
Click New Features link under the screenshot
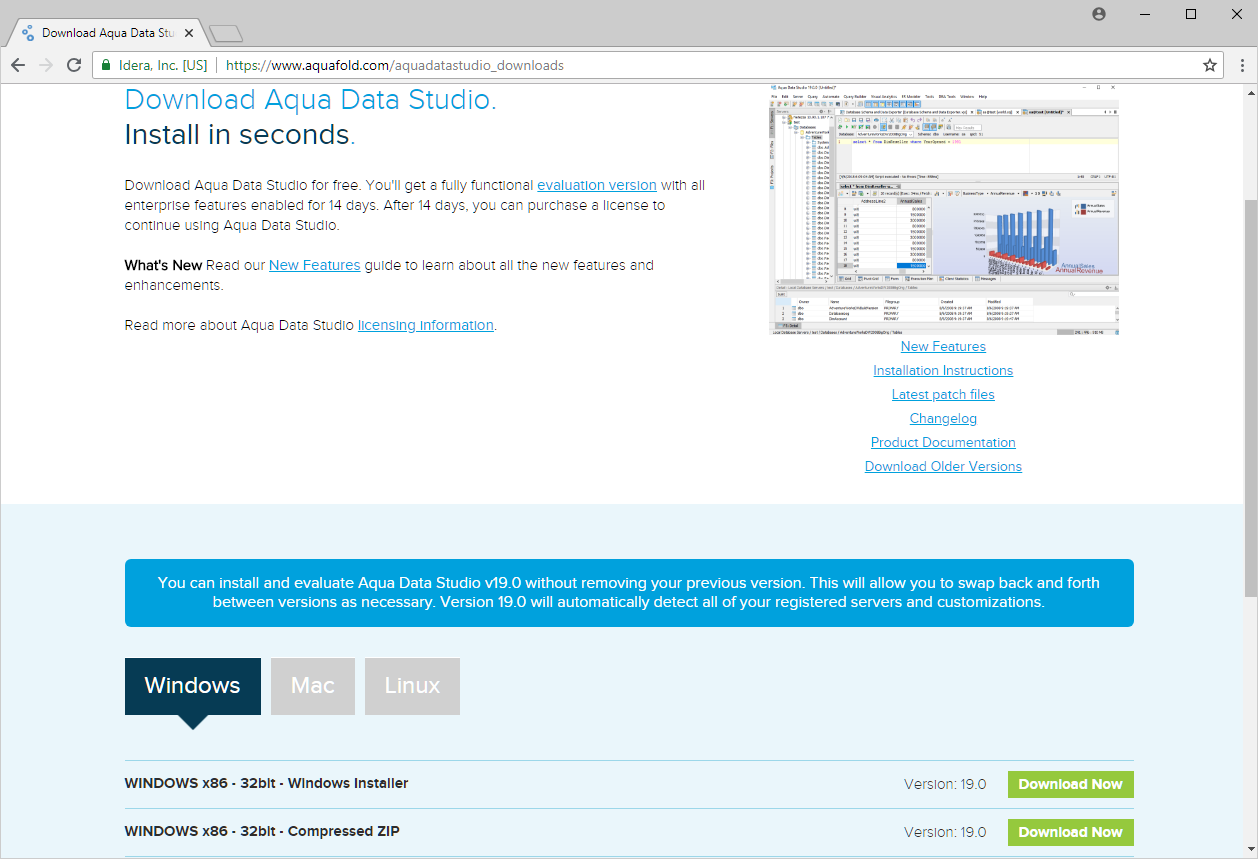943,346
